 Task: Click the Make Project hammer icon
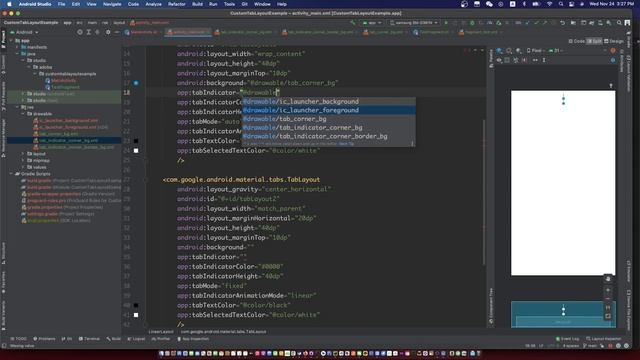[x=353, y=23]
